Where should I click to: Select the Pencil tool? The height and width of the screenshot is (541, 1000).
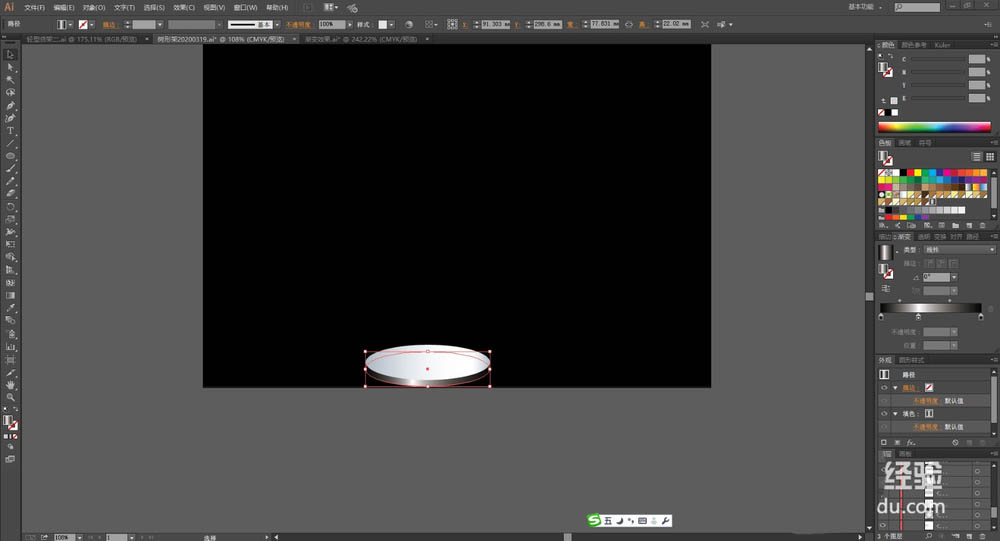pyautogui.click(x=10, y=182)
